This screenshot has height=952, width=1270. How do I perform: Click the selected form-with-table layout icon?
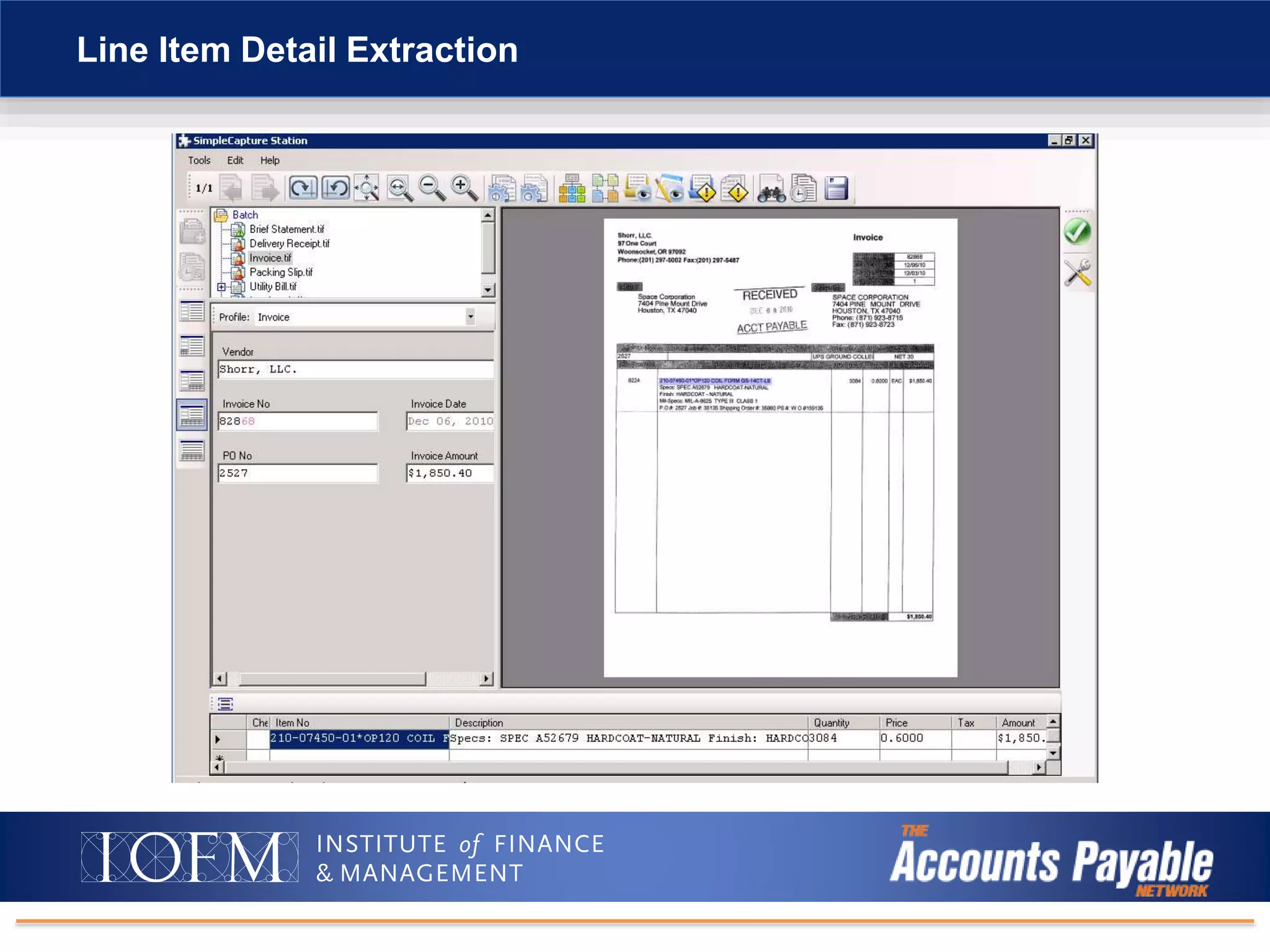pyautogui.click(x=192, y=415)
